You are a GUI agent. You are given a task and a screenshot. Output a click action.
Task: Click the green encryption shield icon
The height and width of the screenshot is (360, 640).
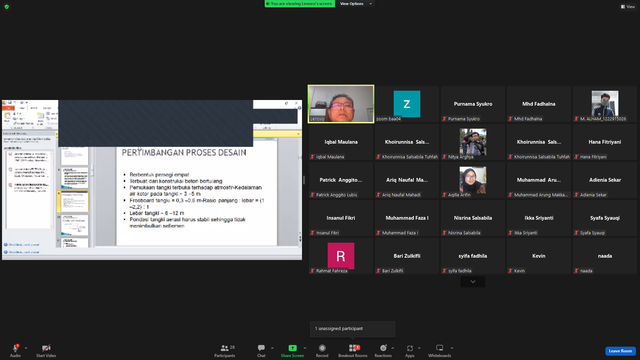(7, 7)
